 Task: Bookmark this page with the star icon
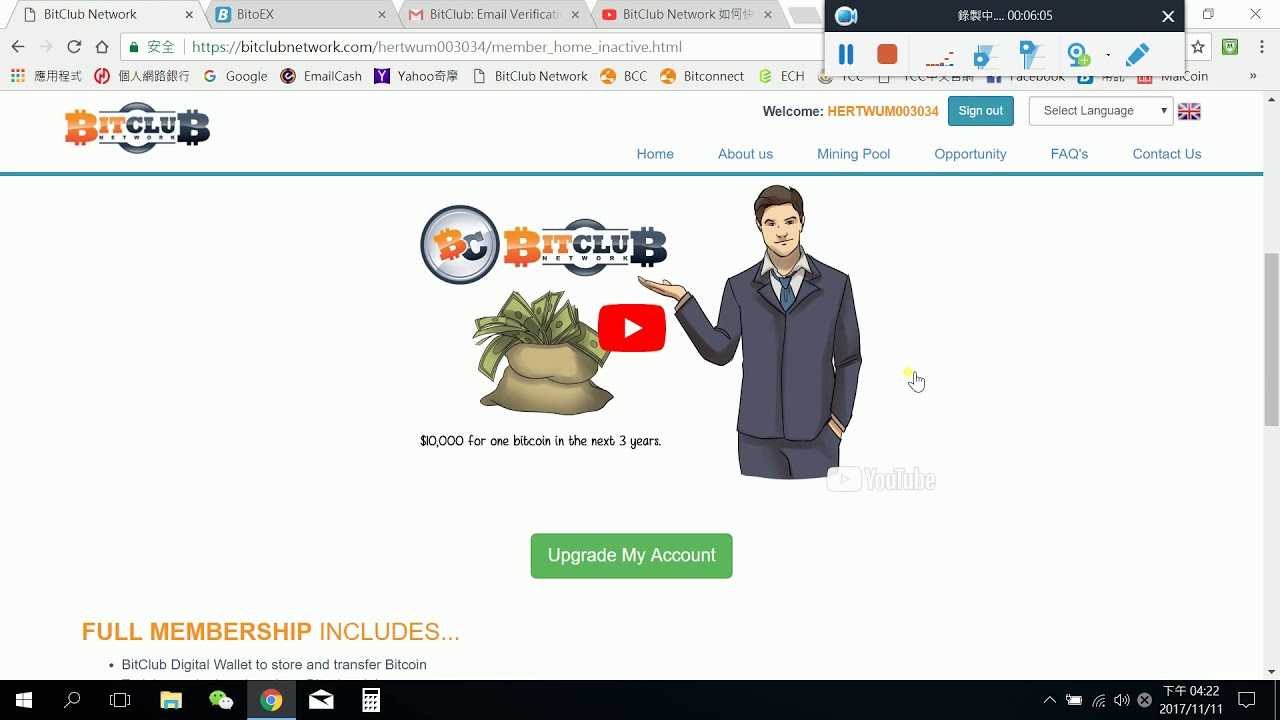pos(1198,47)
